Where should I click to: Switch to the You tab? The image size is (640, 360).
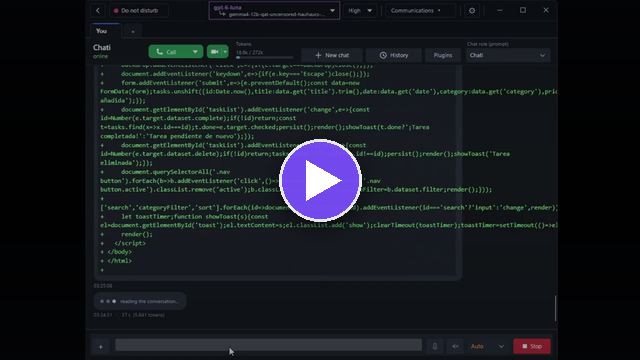tap(105, 31)
